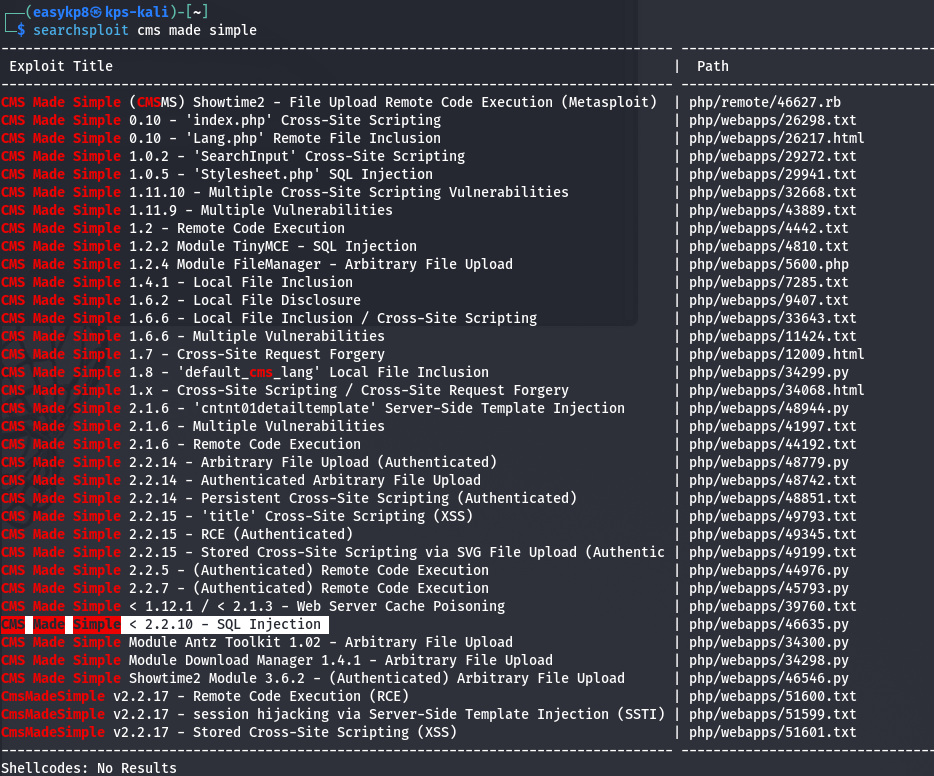Select 2.2.14 Arbitrary File Upload (Authenticated) row
The height and width of the screenshot is (776, 934).
pyautogui.click(x=249, y=462)
